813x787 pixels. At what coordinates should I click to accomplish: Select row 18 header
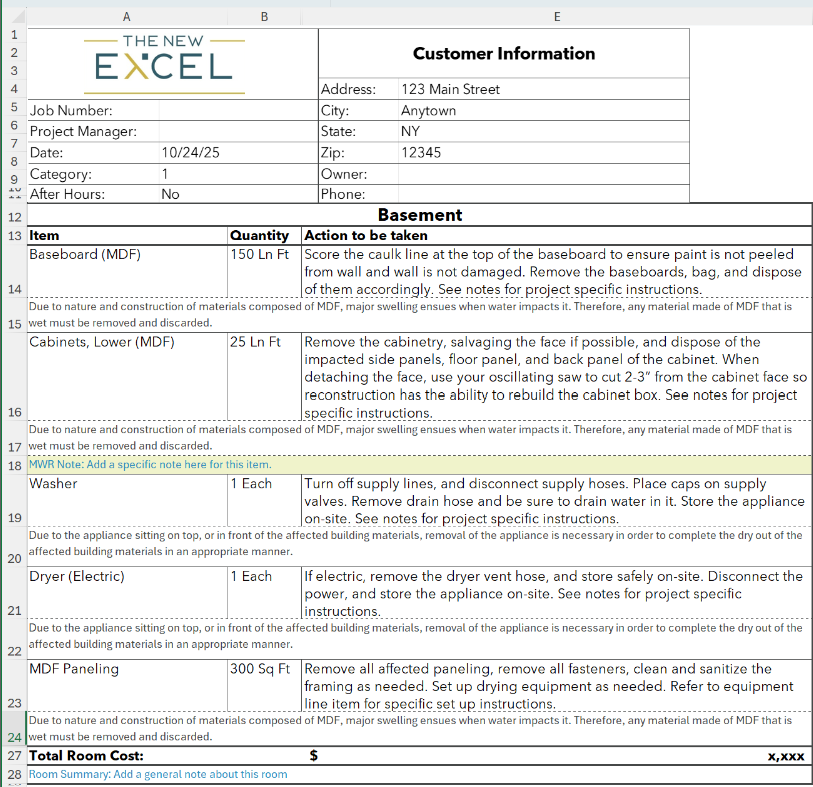(x=14, y=465)
